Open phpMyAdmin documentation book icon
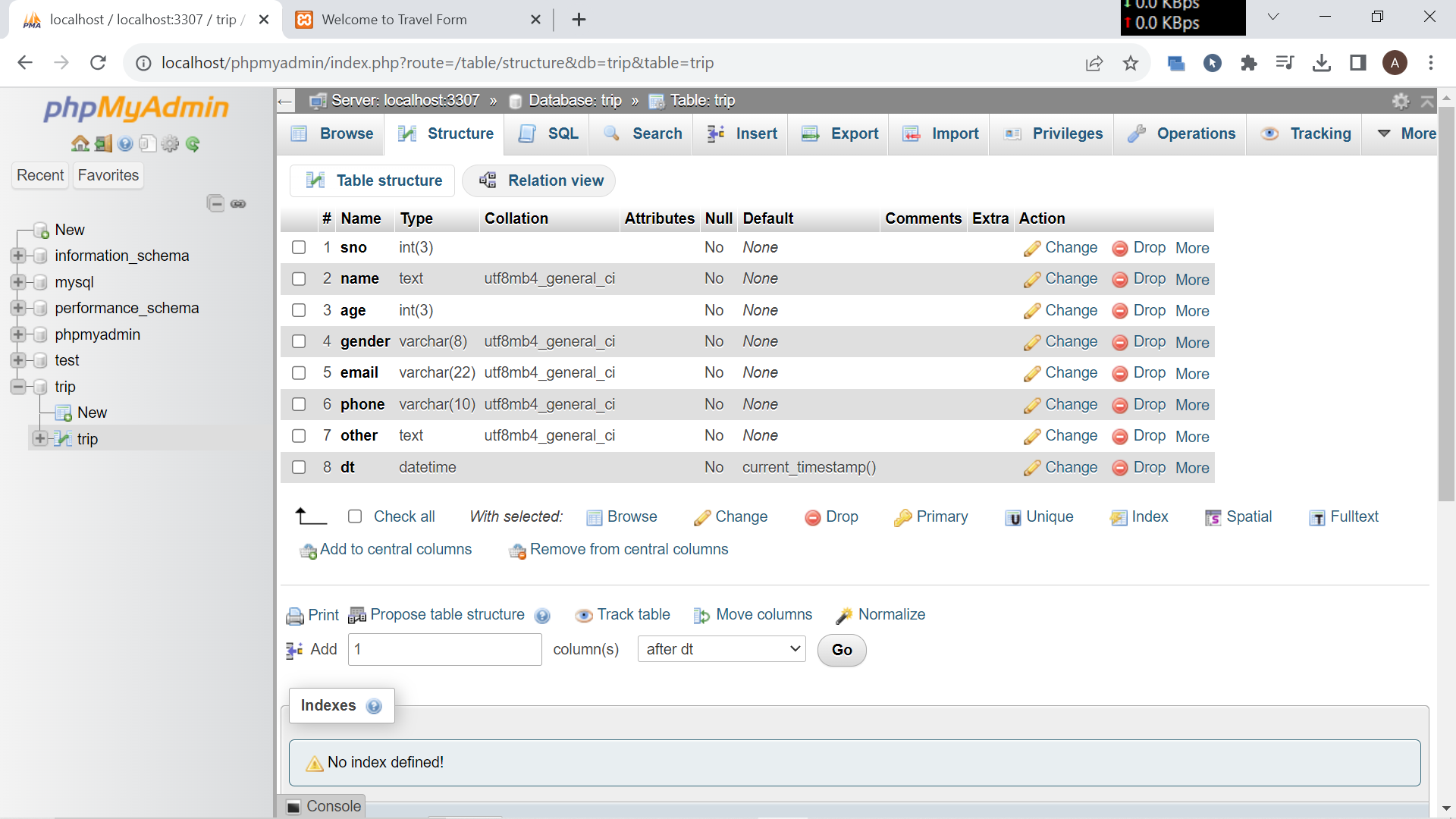 point(148,144)
